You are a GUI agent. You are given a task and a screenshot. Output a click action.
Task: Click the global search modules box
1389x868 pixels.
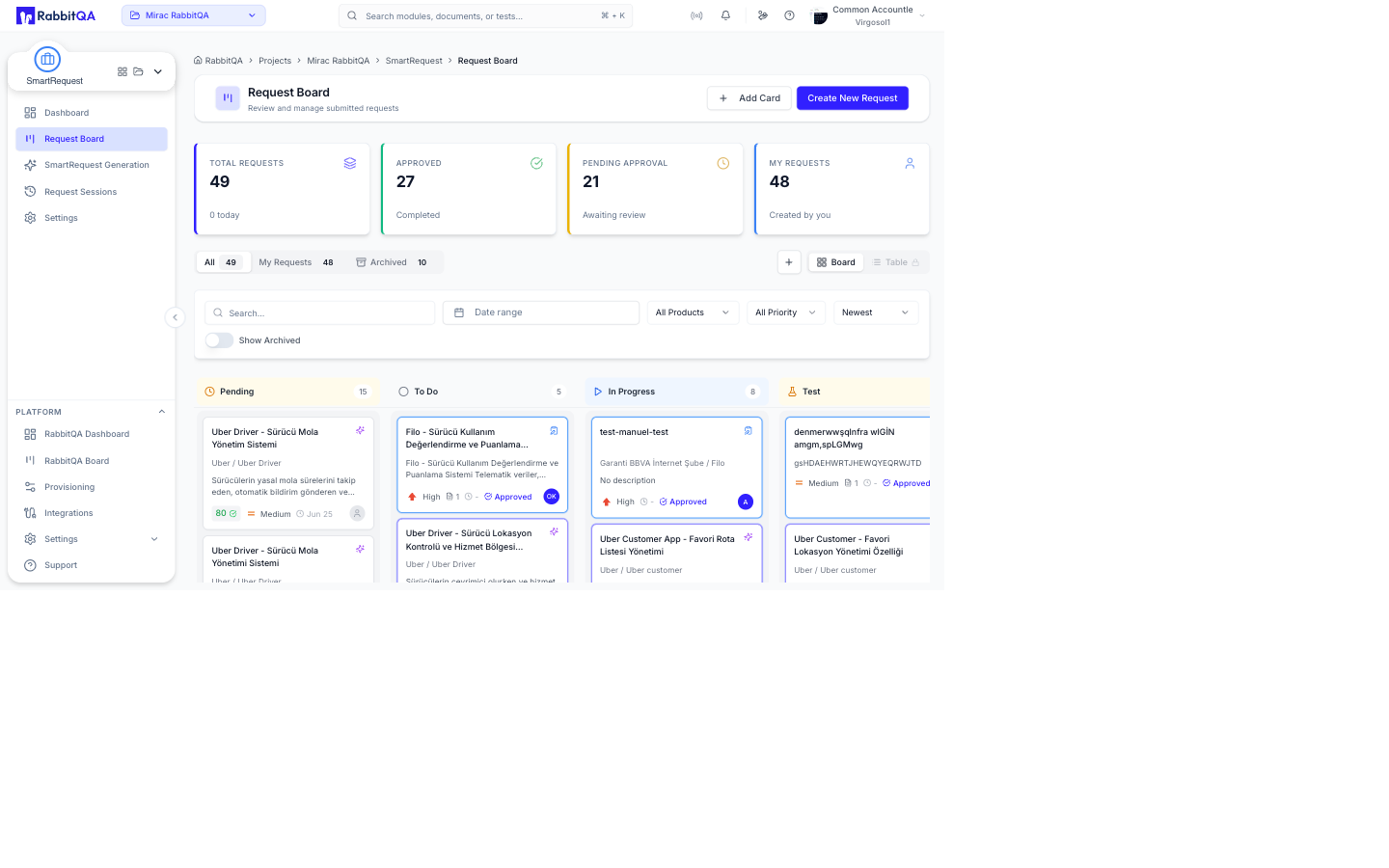pos(485,15)
